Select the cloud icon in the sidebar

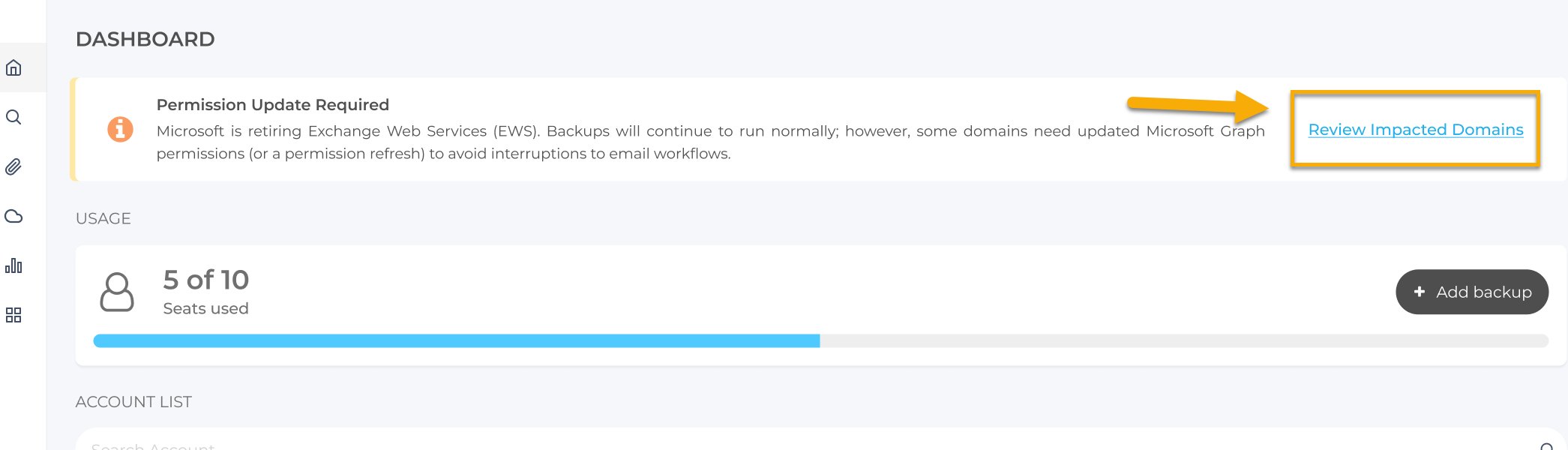(x=13, y=216)
